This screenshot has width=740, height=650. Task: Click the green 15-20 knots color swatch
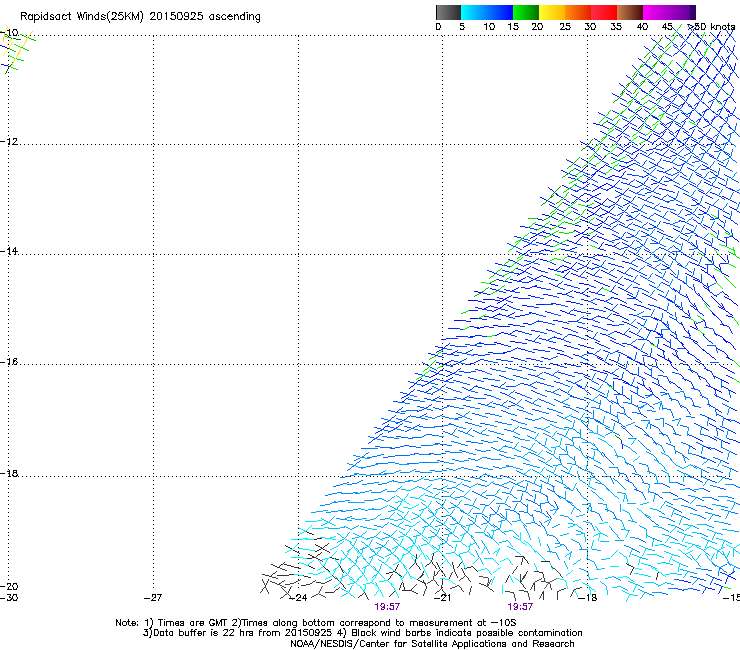pos(526,12)
